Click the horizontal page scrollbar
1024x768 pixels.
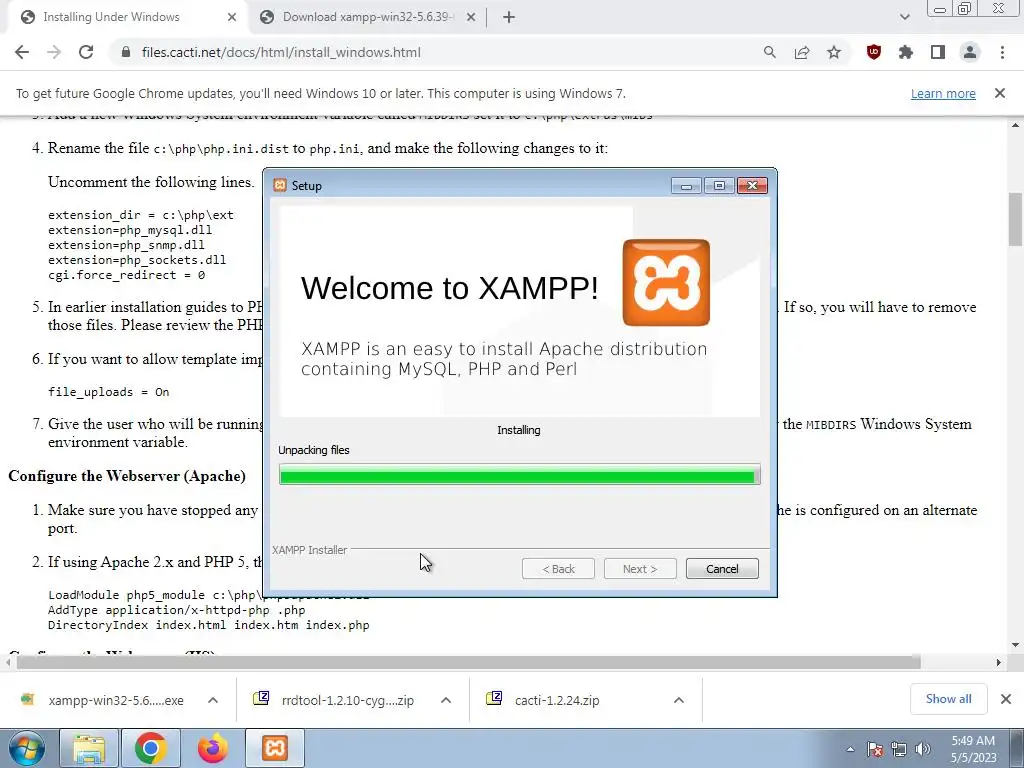[x=468, y=662]
